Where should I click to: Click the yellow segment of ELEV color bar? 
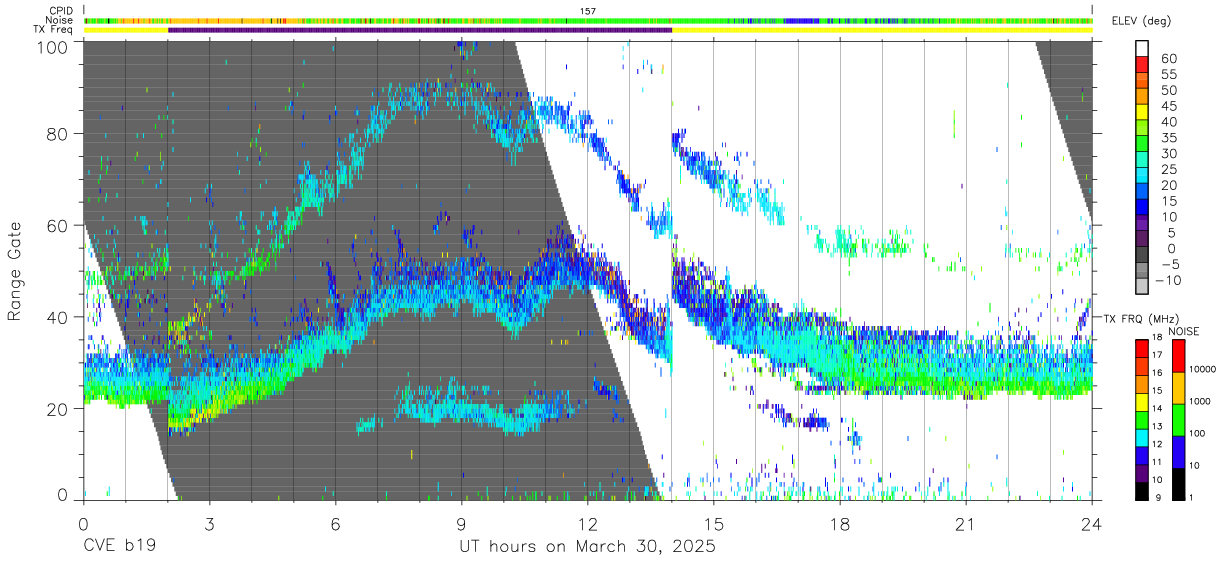1142,111
